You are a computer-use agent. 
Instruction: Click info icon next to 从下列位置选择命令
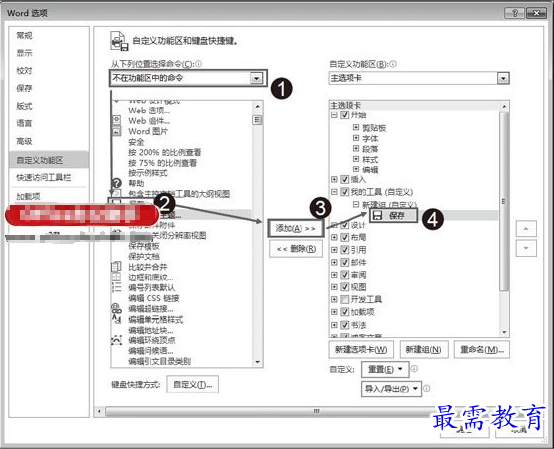coord(199,64)
